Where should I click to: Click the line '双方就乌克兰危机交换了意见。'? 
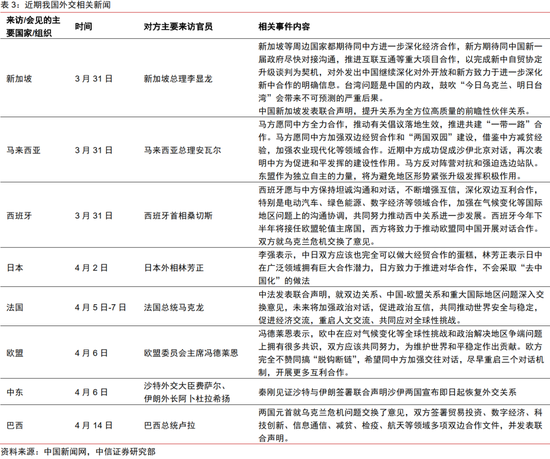[317, 242]
